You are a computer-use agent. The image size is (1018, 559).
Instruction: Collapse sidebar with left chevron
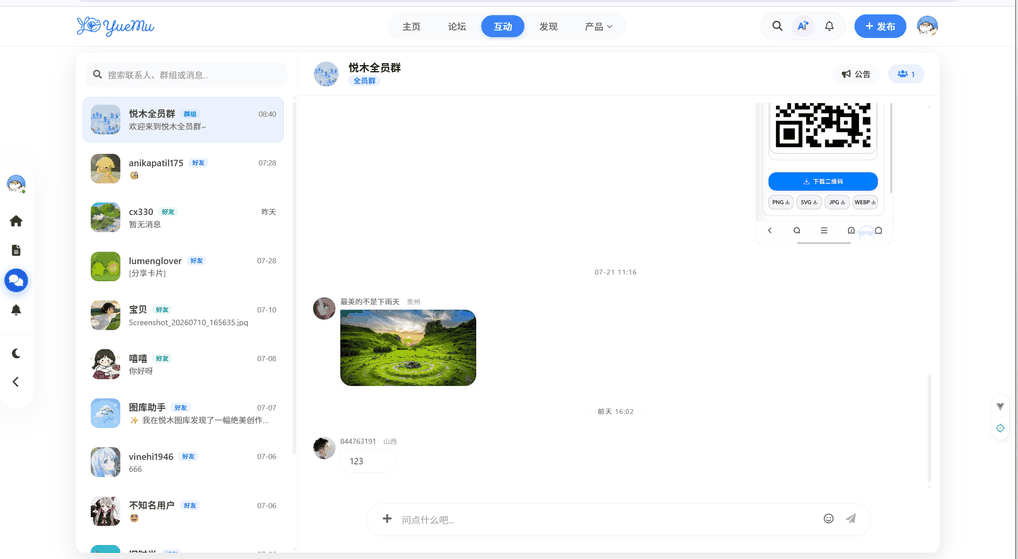pyautogui.click(x=16, y=382)
